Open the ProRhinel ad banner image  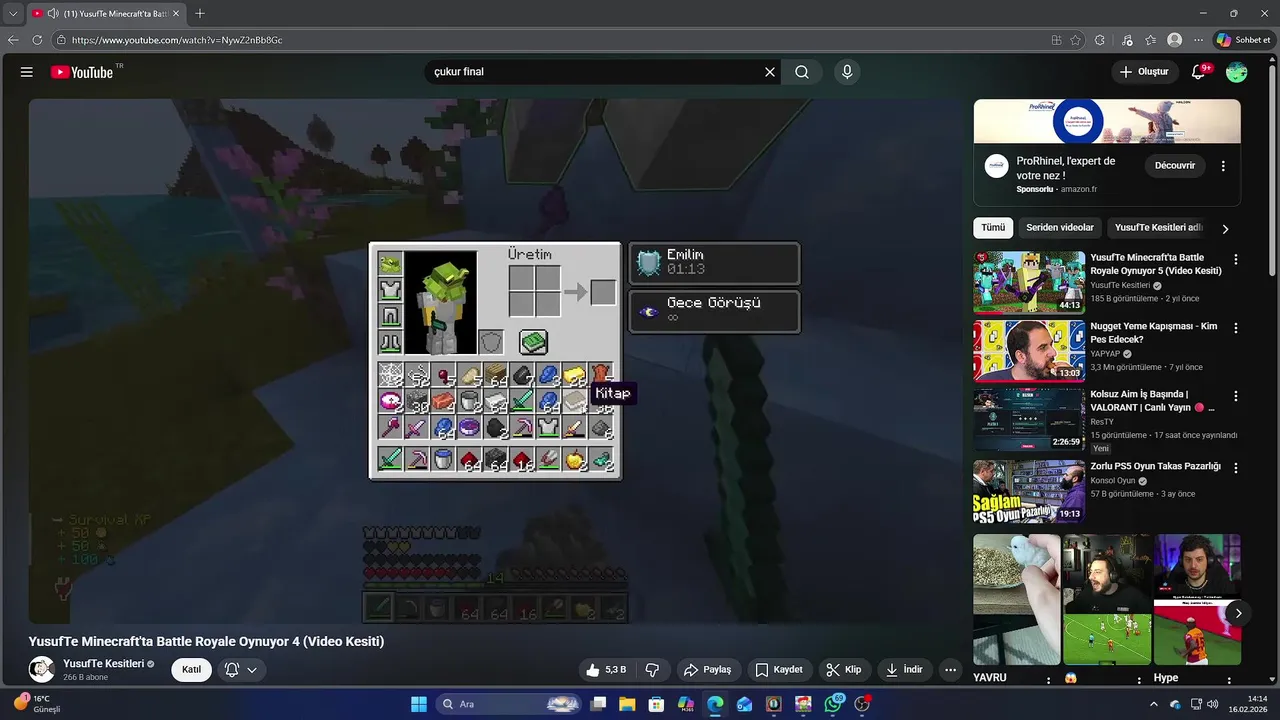(x=1107, y=121)
